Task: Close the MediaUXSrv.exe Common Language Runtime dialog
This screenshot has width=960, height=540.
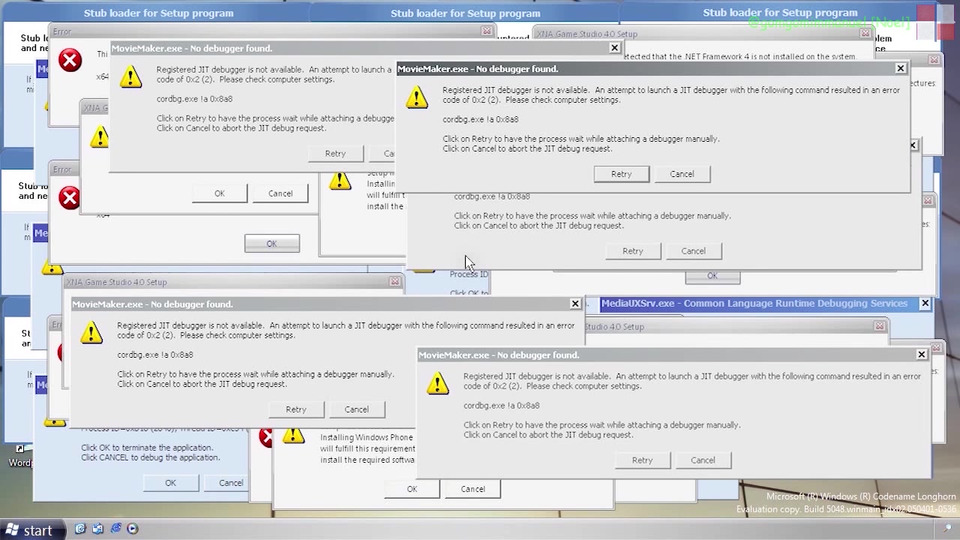Action: coord(925,303)
